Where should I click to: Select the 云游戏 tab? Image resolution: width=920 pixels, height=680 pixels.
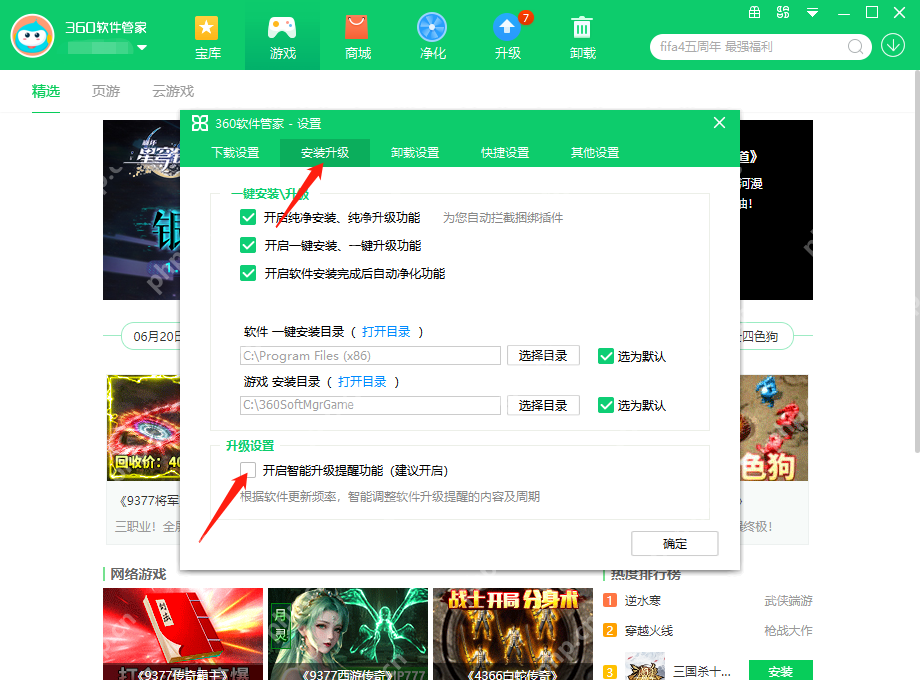[173, 92]
